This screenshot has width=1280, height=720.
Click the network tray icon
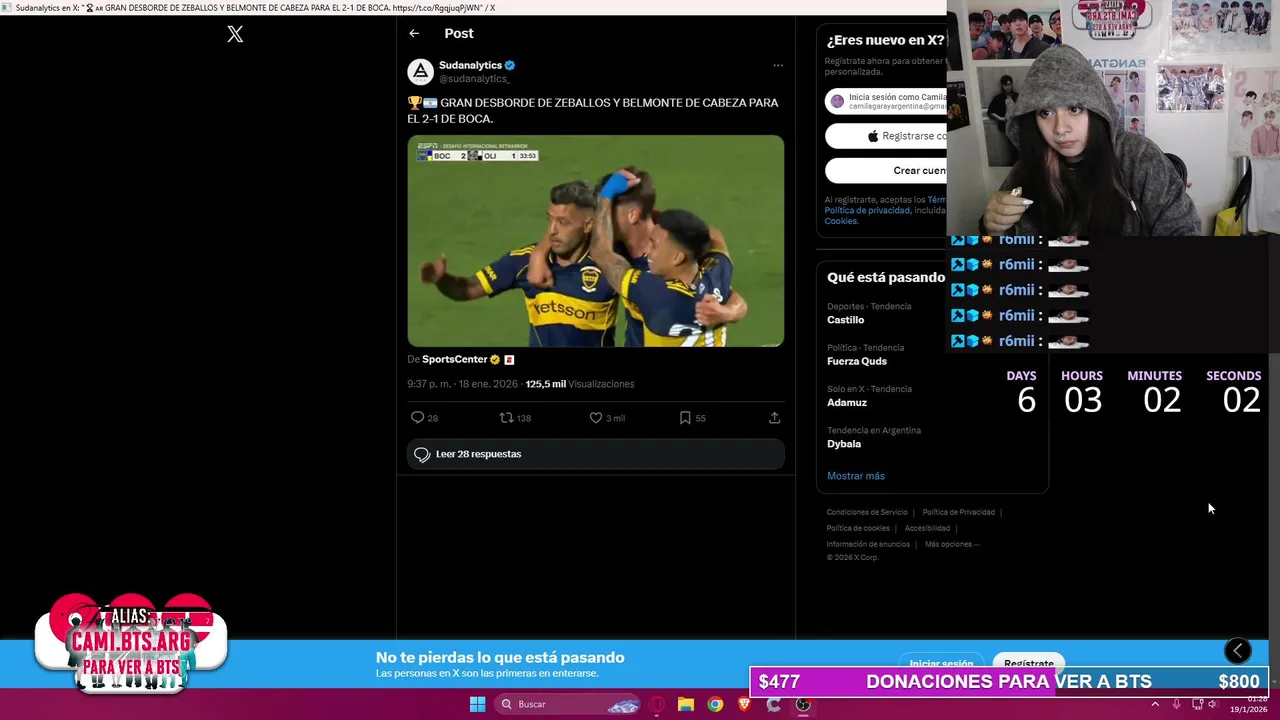pyautogui.click(x=1197, y=704)
